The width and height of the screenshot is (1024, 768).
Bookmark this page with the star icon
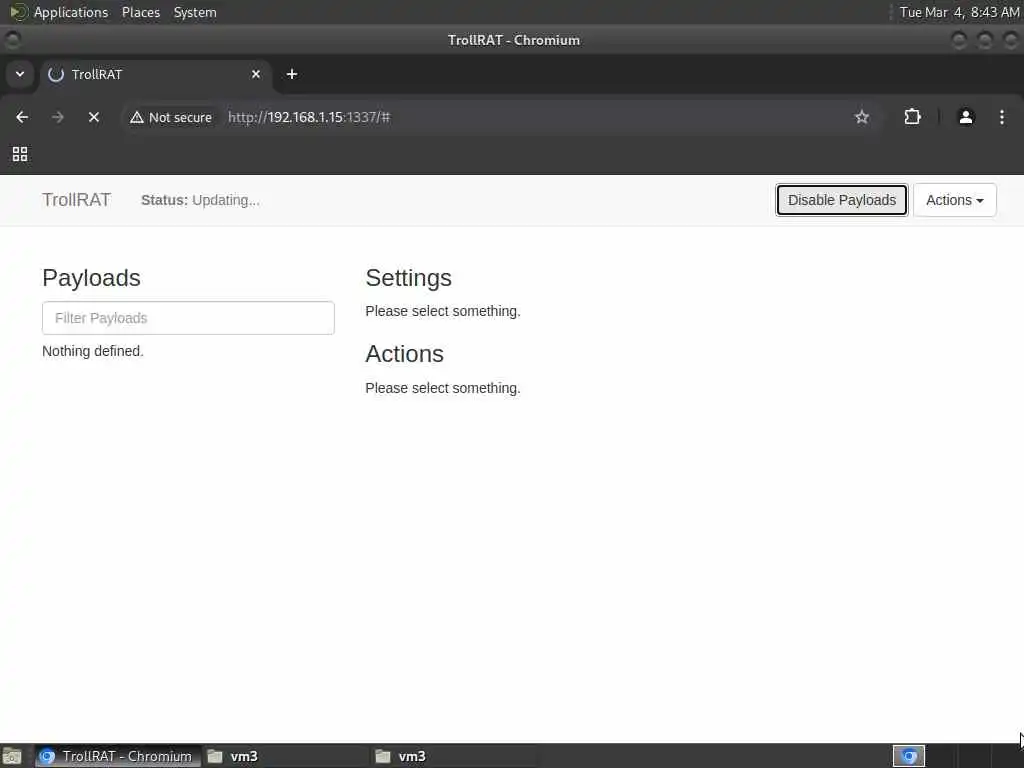[x=861, y=117]
